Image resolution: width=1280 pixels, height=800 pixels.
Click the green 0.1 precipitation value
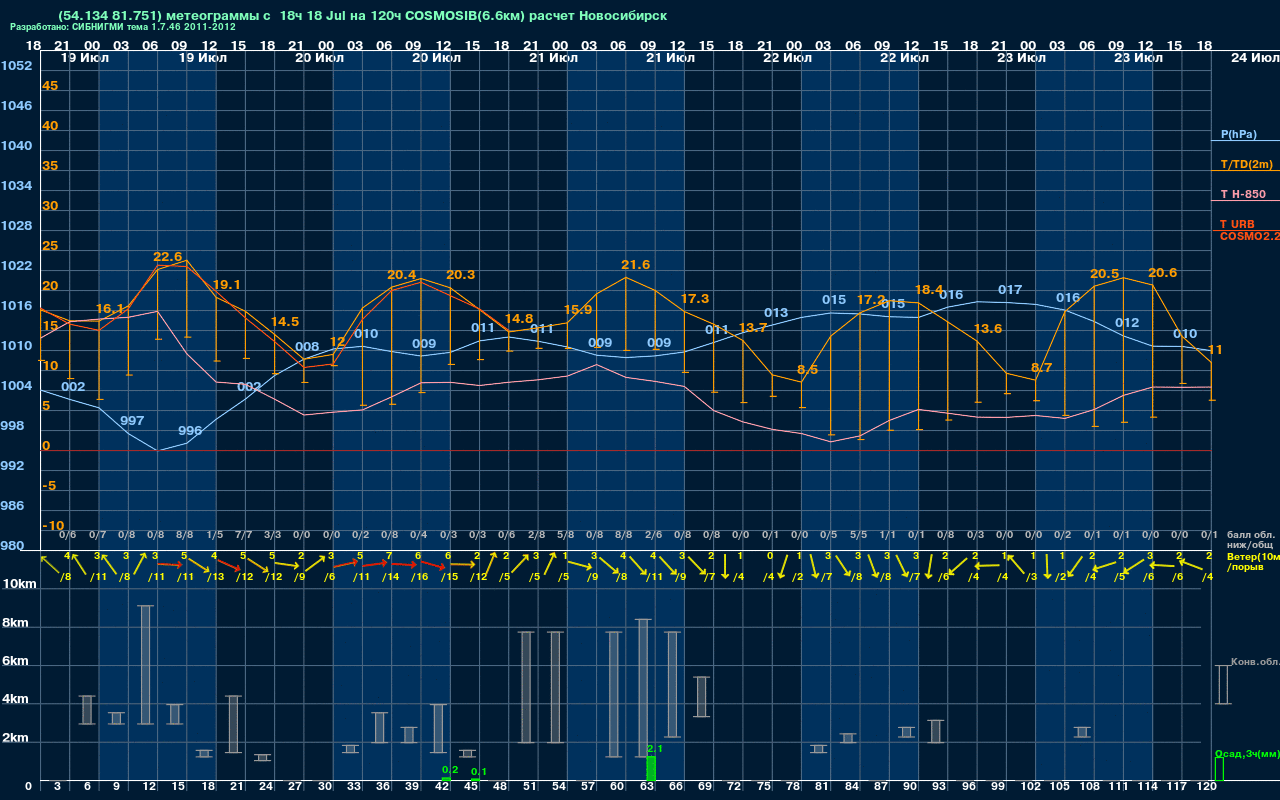click(479, 772)
